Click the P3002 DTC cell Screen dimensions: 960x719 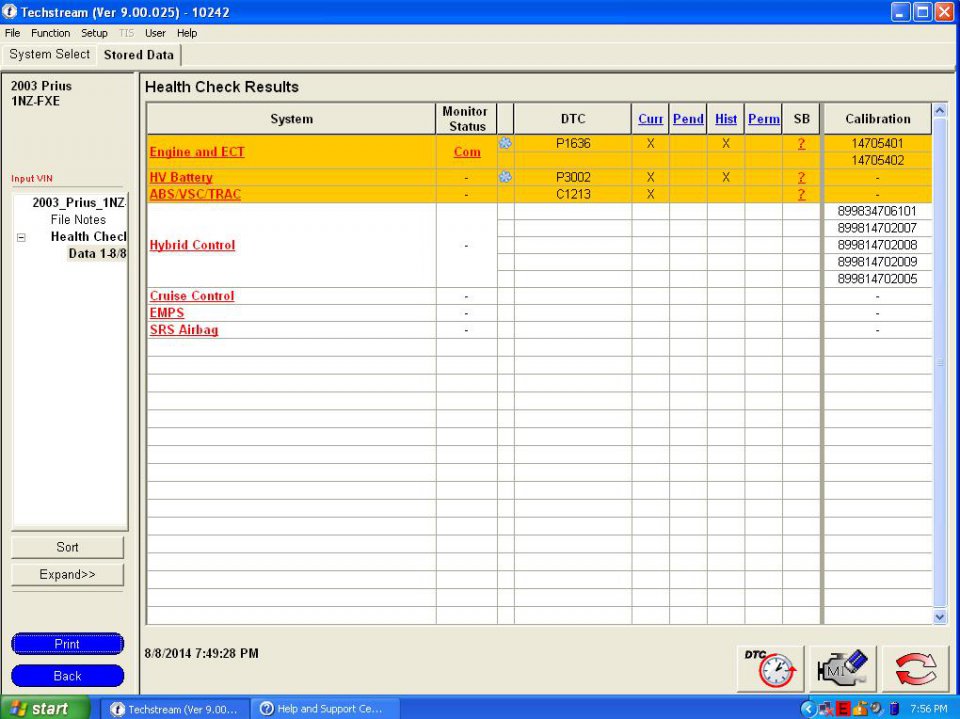(x=573, y=177)
